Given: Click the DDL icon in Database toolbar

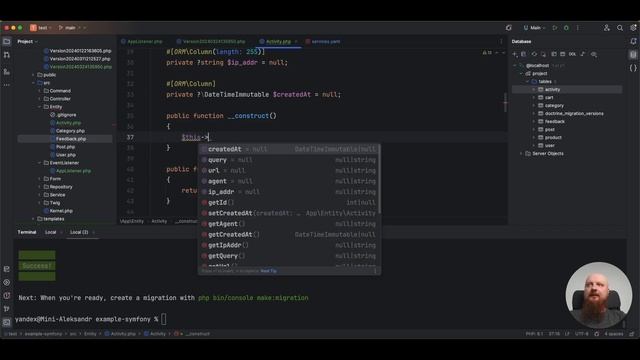Looking at the screenshot, I should click(x=572, y=54).
